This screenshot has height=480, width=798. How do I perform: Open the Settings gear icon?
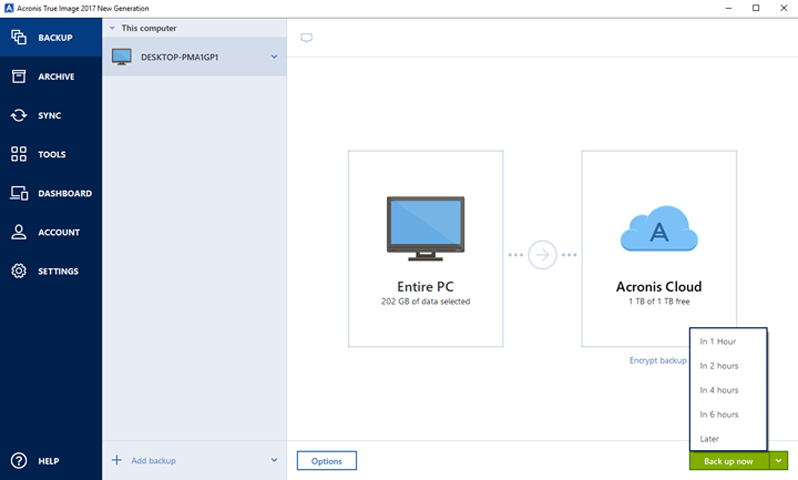click(x=19, y=271)
